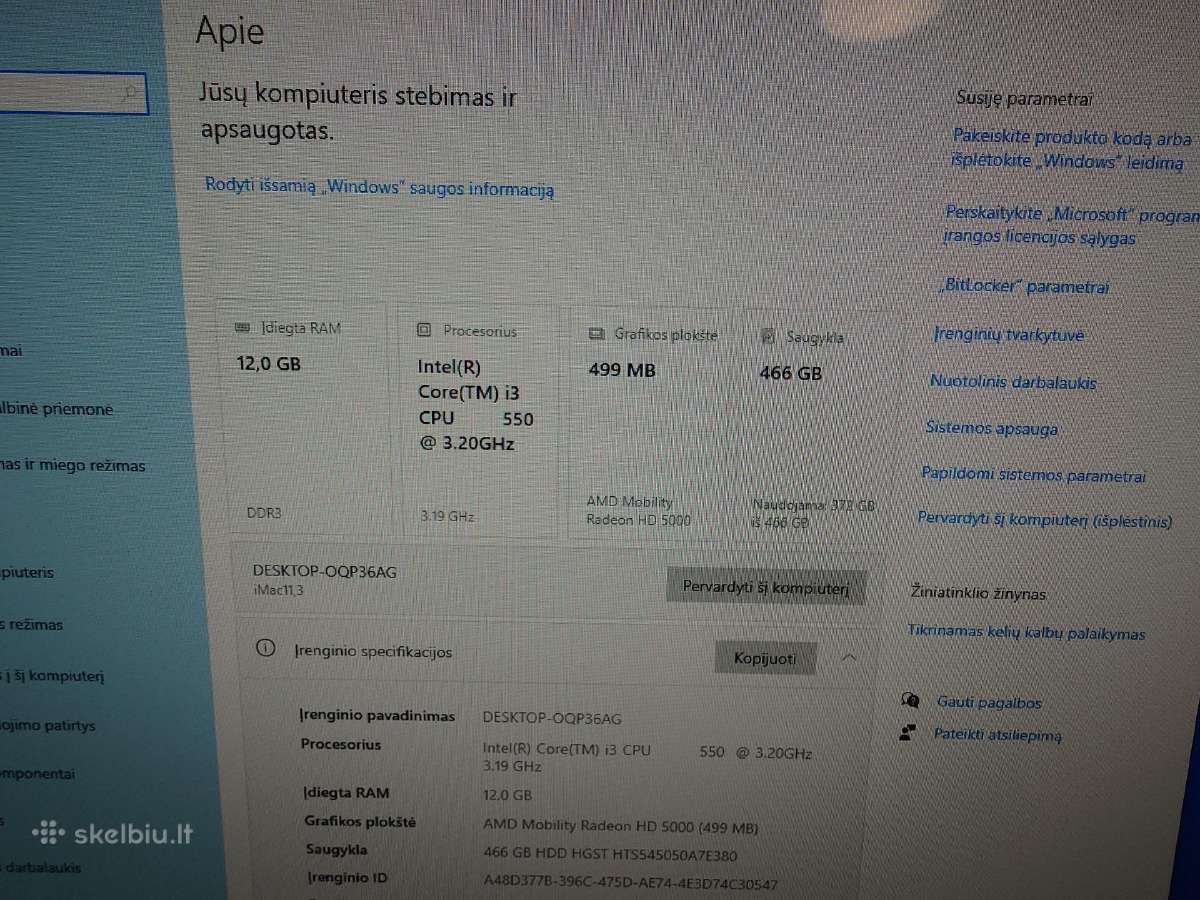Click the processor icon in the Procesorius card
This screenshot has height=900, width=1200.
[424, 329]
